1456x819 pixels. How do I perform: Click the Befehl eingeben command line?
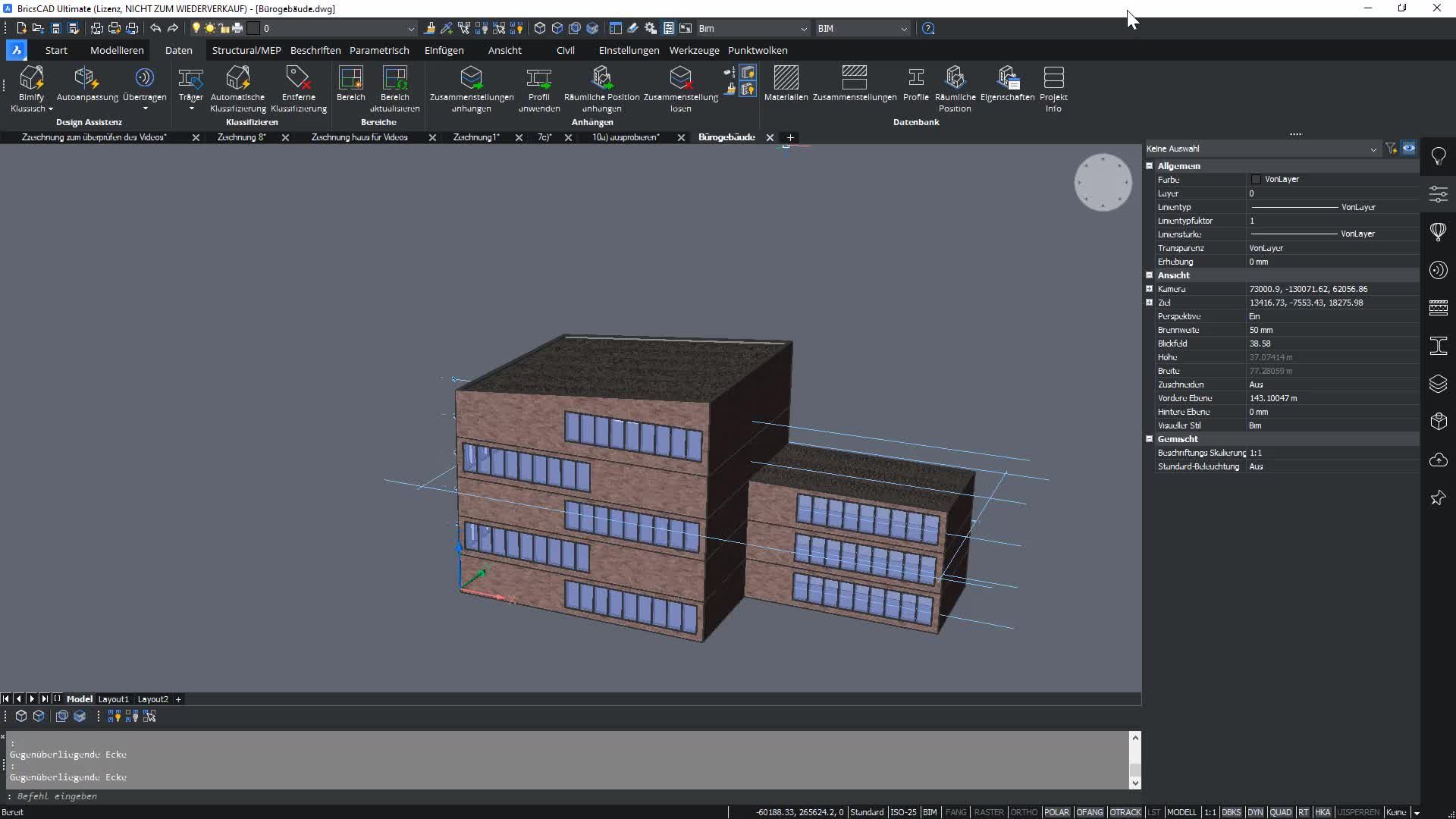click(569, 796)
